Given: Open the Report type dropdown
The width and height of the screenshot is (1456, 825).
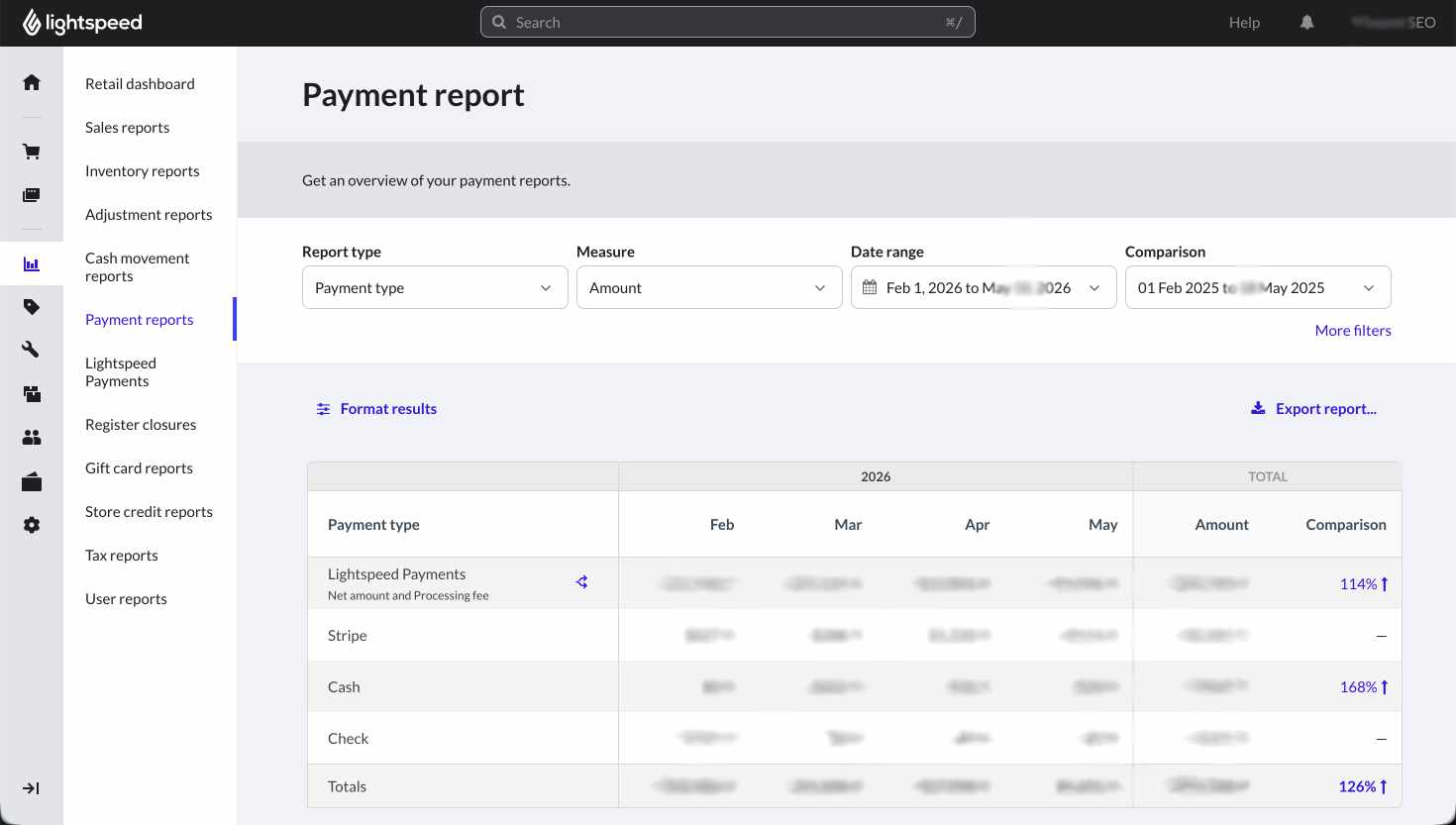Looking at the screenshot, I should [x=435, y=287].
